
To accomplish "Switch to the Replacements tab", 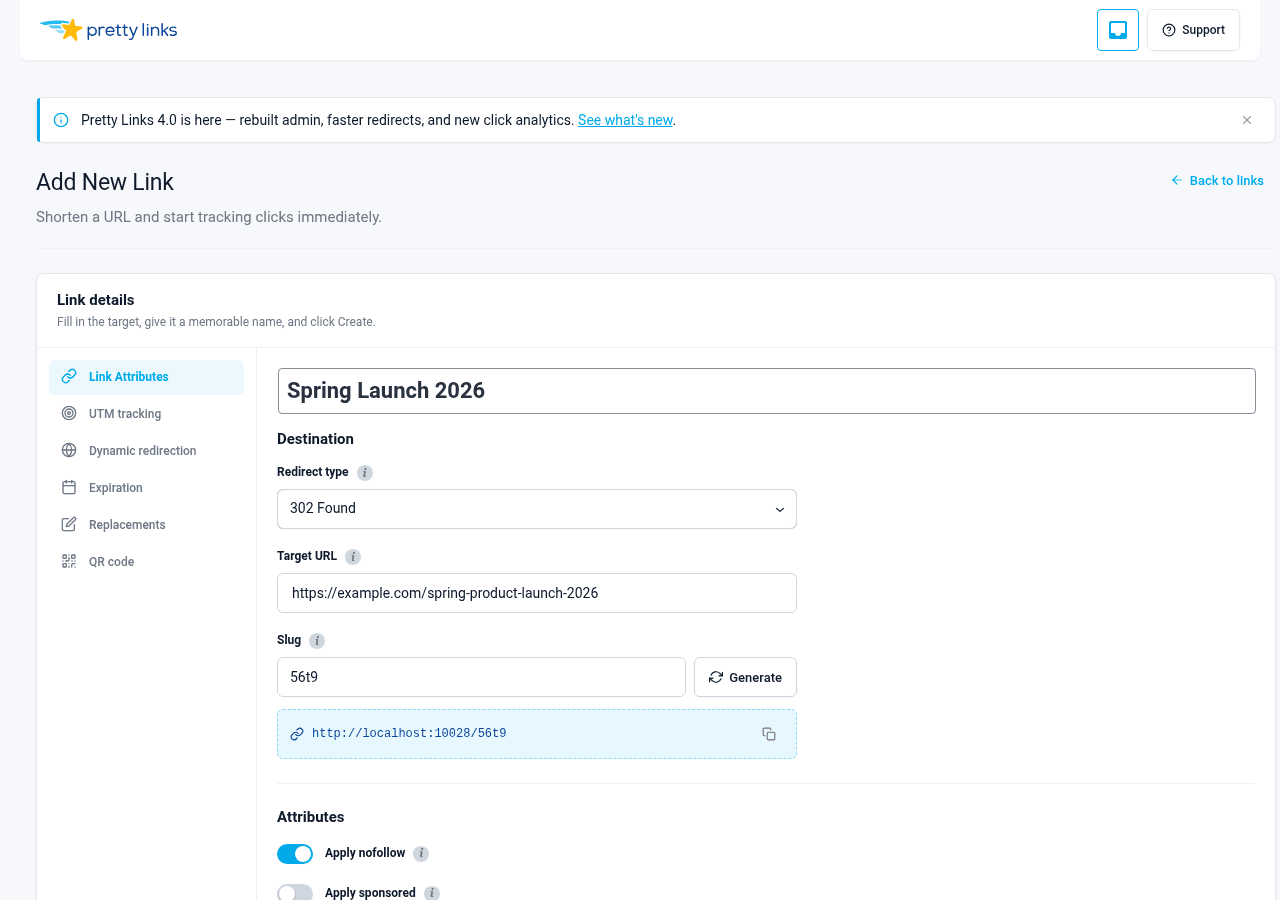I will point(146,525).
